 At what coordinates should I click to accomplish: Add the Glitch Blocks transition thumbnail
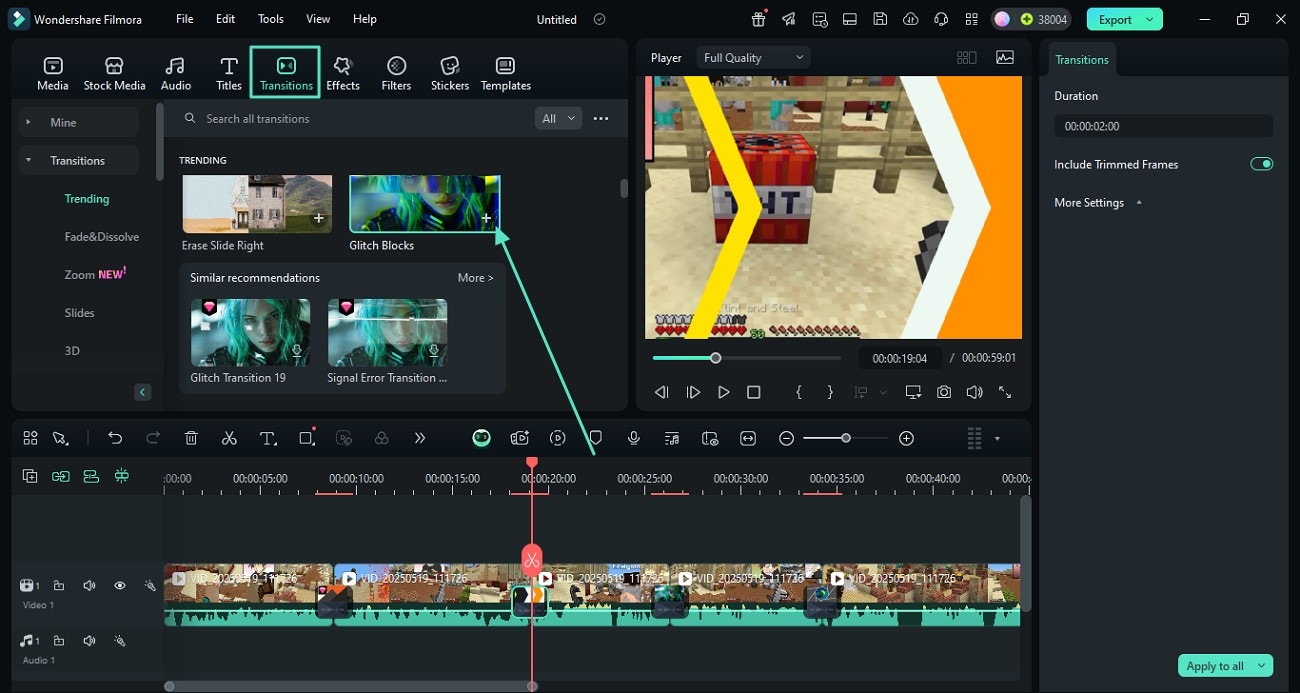424,204
